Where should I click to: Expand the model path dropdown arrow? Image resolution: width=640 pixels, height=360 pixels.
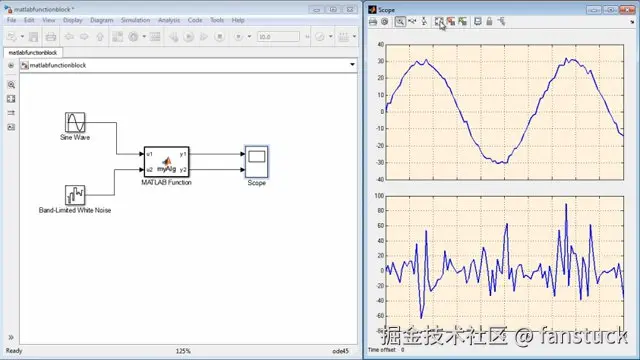click(x=352, y=65)
